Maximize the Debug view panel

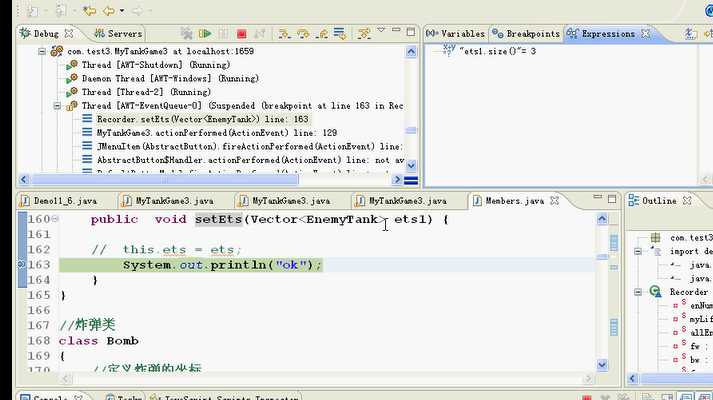click(x=411, y=31)
